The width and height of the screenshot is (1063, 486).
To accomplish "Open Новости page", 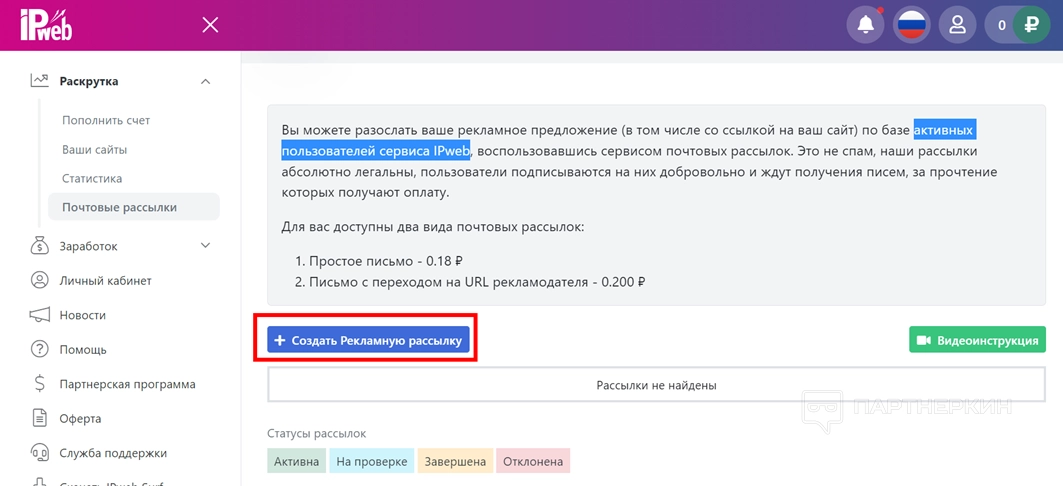I will click(x=83, y=315).
